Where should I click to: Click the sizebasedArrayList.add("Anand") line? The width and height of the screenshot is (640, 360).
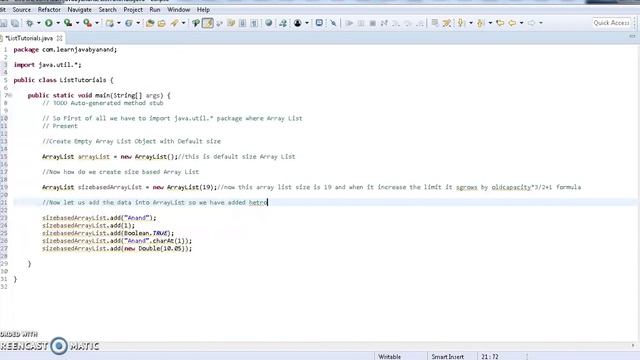click(99, 218)
